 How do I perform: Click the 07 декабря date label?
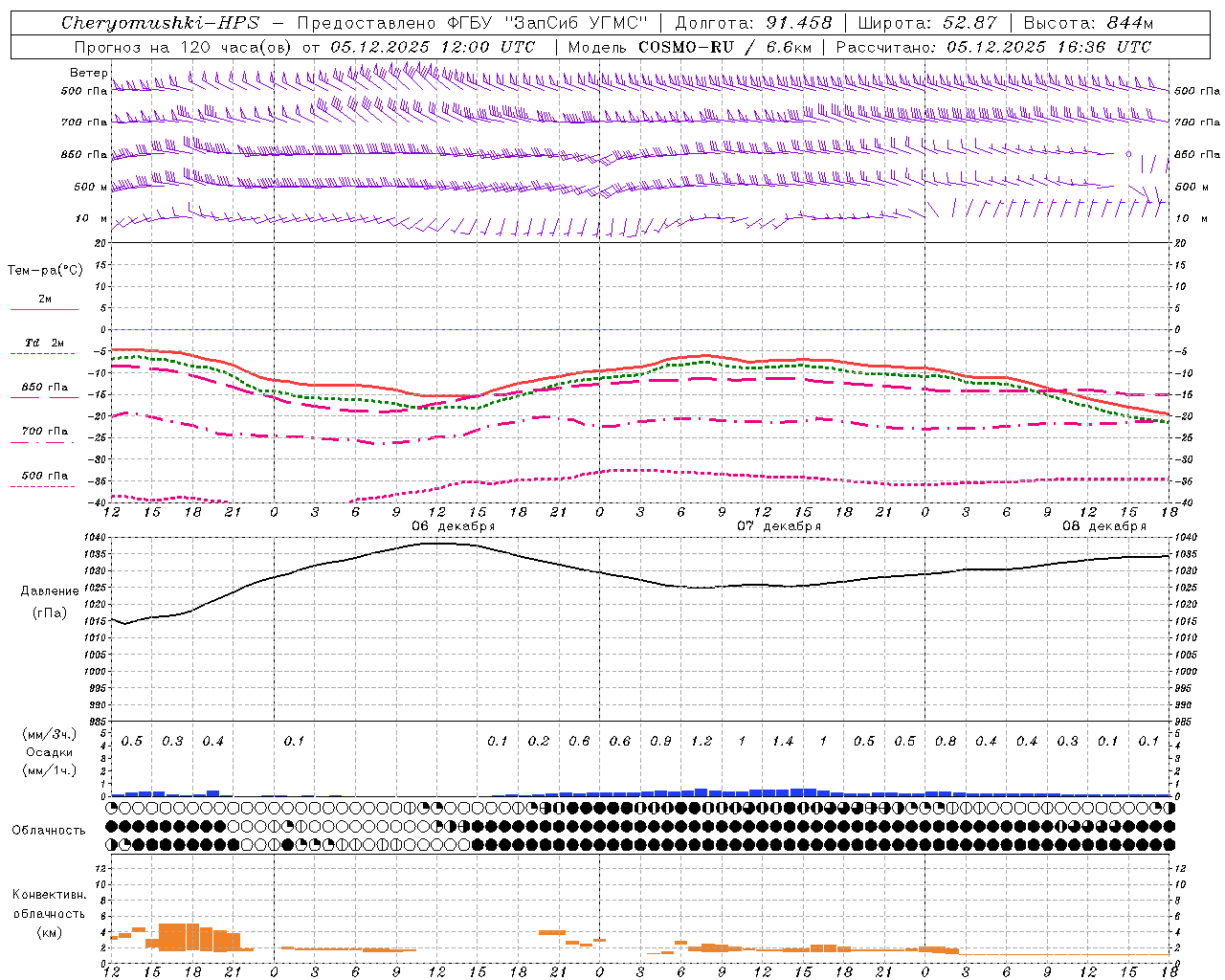pyautogui.click(x=779, y=526)
